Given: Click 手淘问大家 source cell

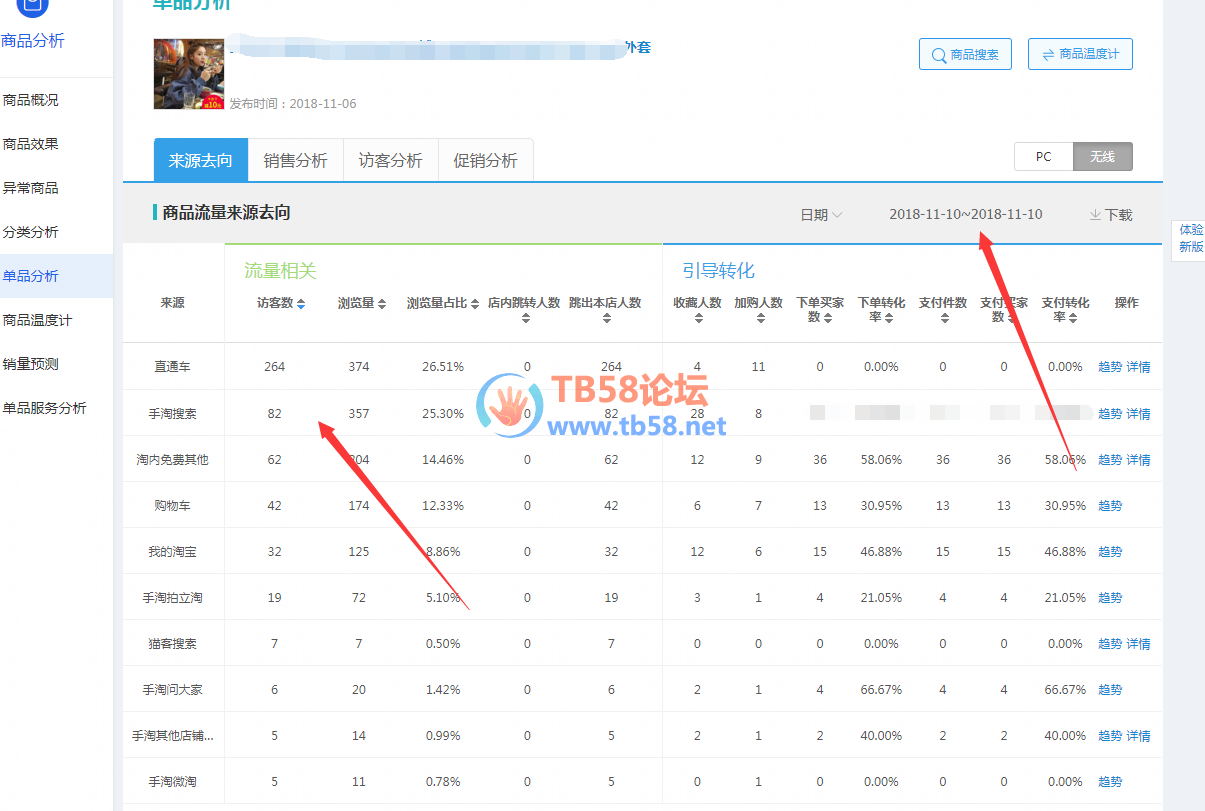Looking at the screenshot, I should click(x=173, y=690).
